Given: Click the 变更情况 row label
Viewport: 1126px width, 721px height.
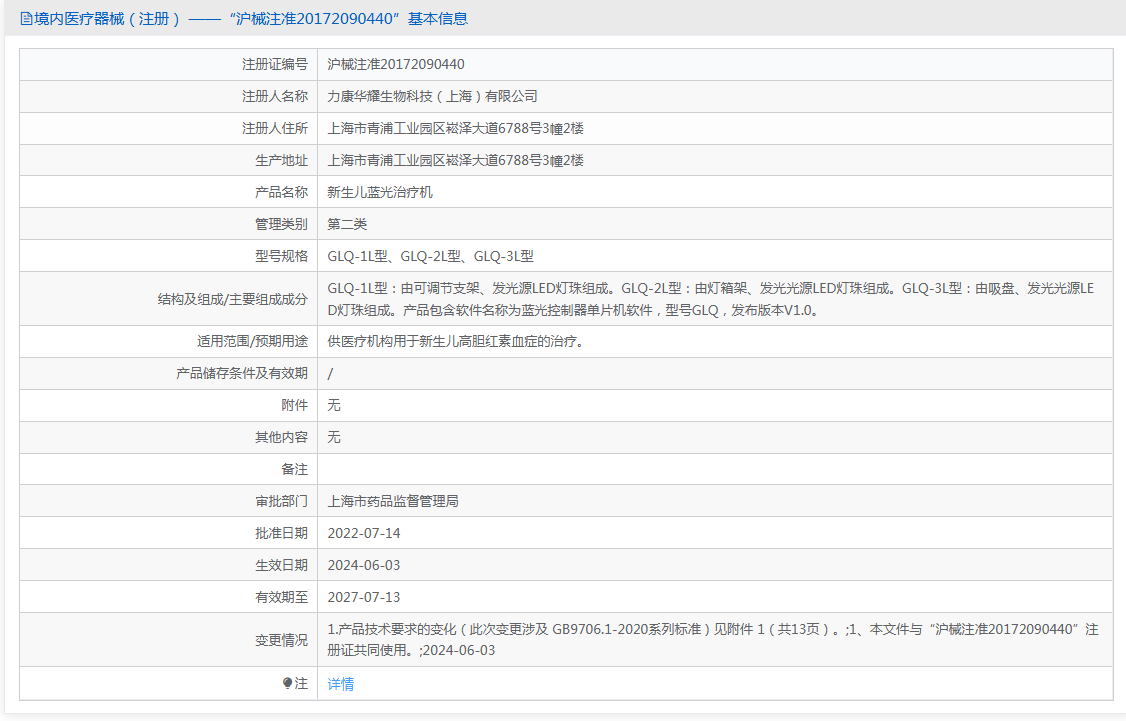Looking at the screenshot, I should tap(282, 640).
